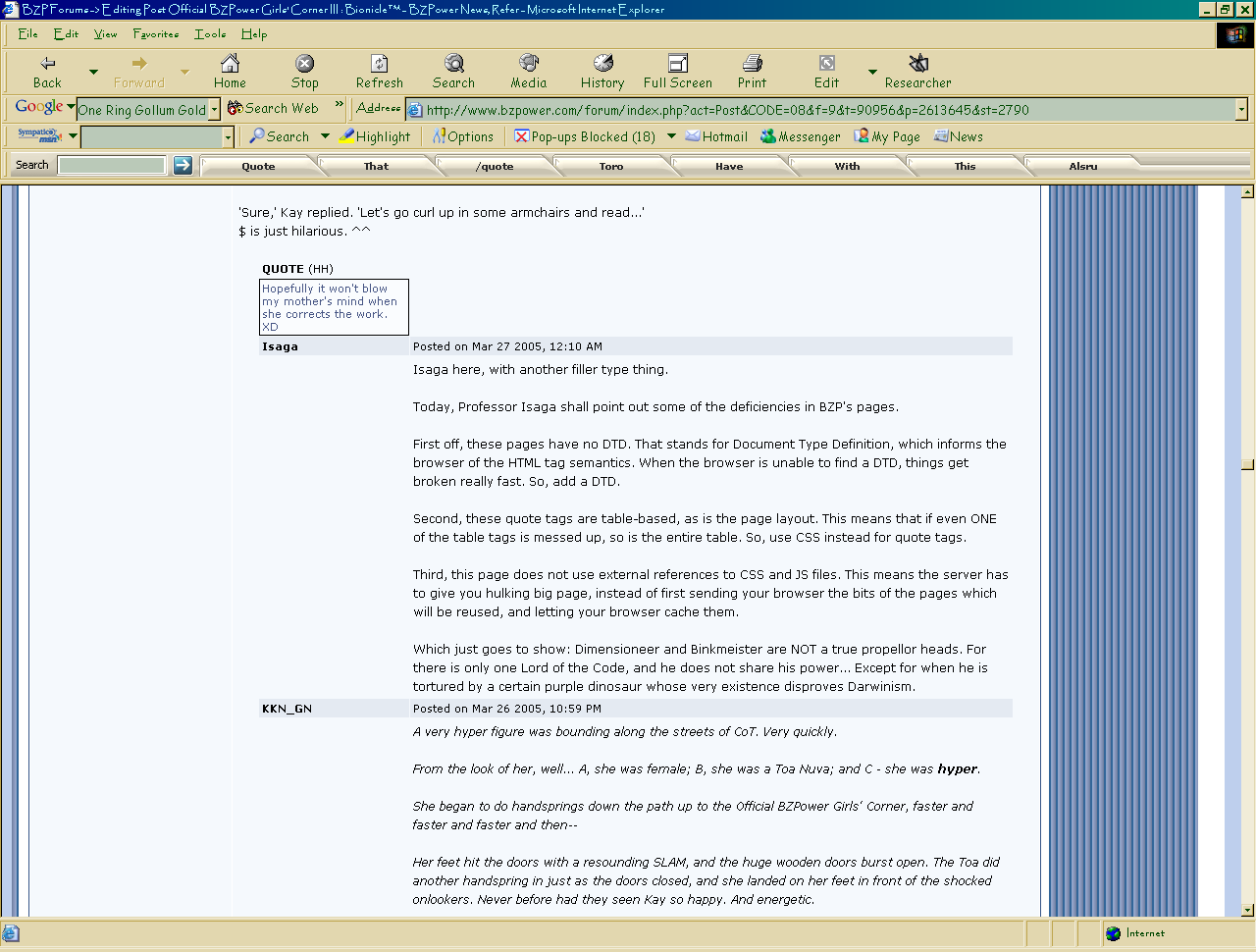Expand the Edit button dropdown arrow

coord(872,72)
